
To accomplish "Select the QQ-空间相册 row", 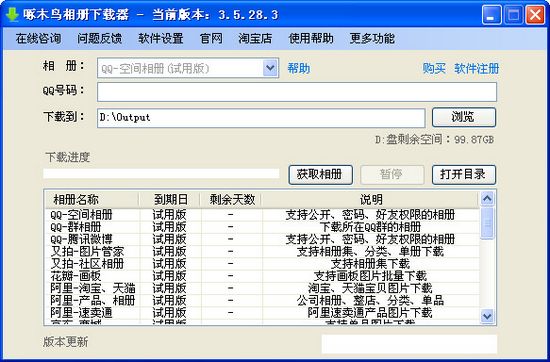I will click(262, 215).
